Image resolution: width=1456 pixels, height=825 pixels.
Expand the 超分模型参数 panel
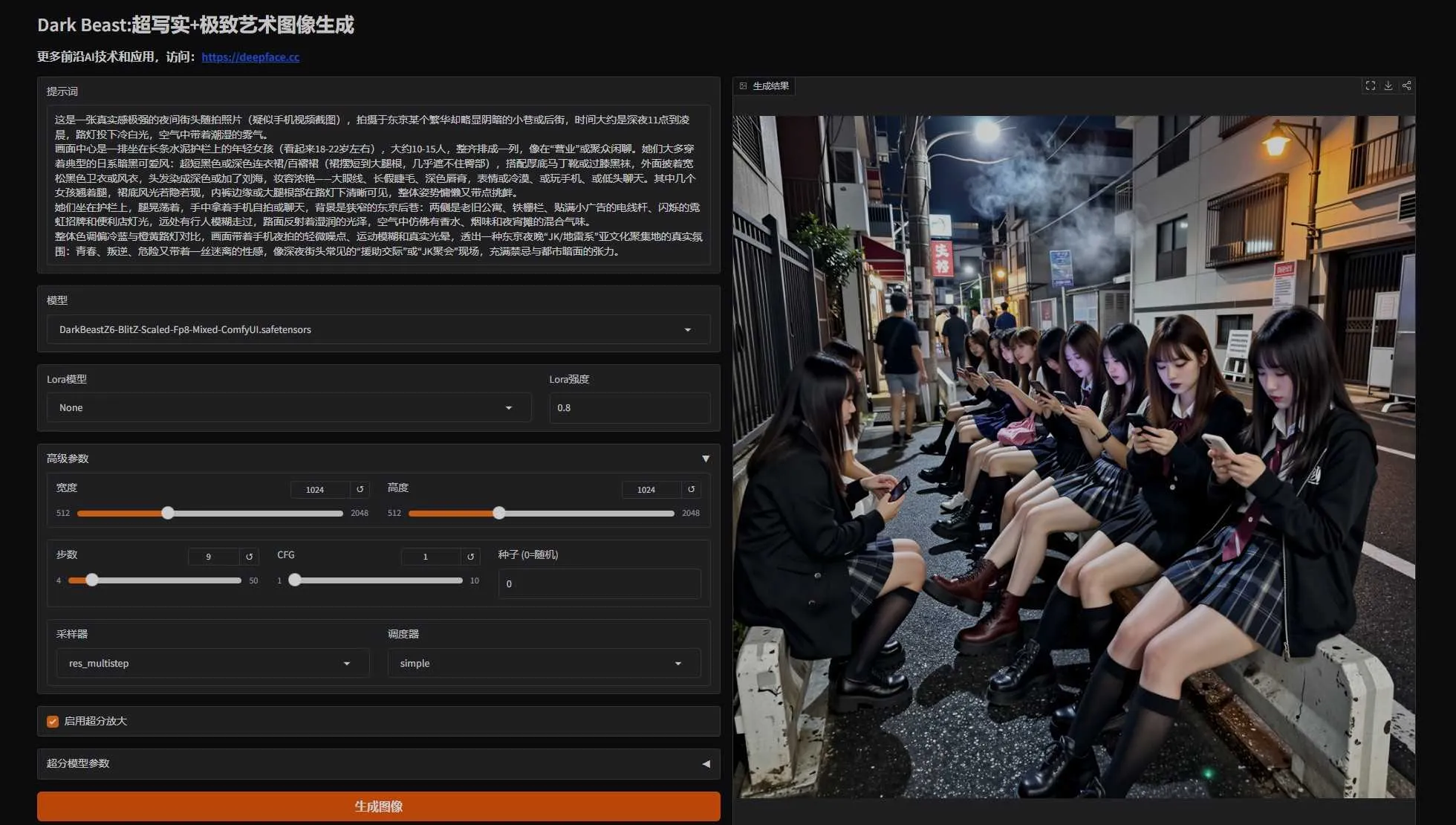coord(704,763)
